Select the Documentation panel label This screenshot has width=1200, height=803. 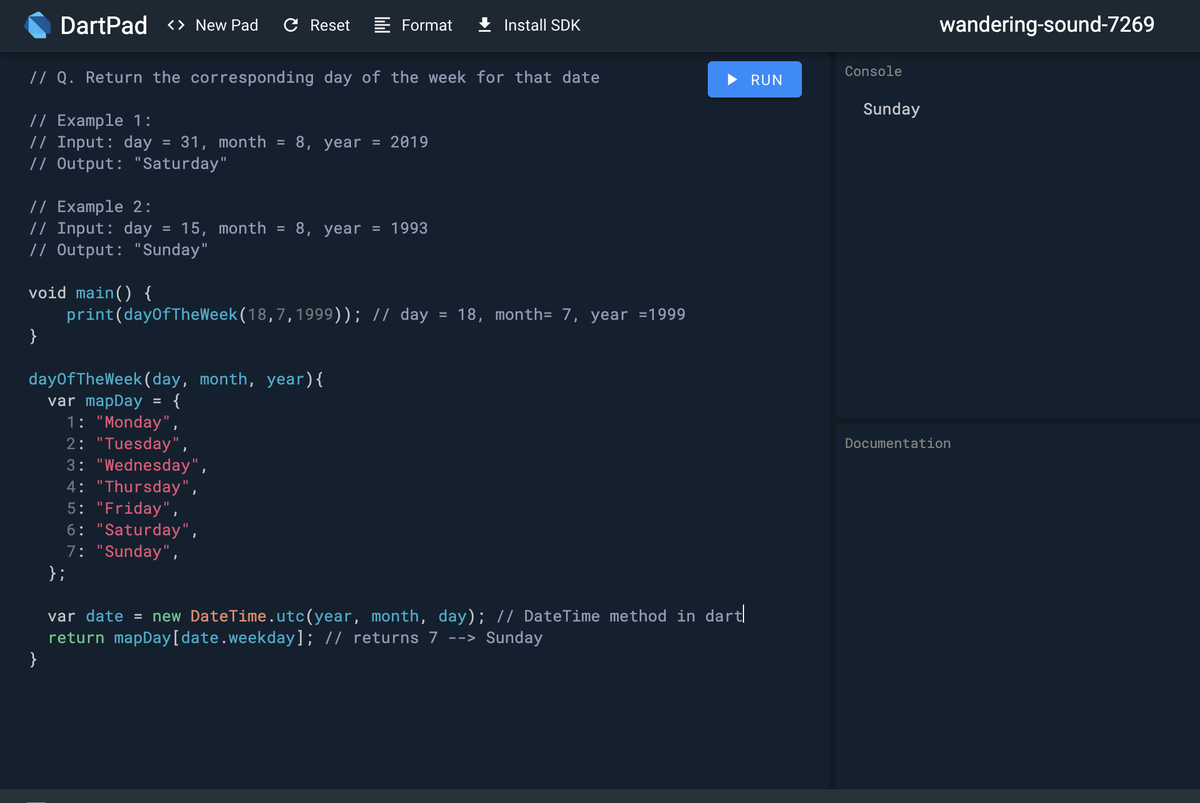tap(898, 443)
